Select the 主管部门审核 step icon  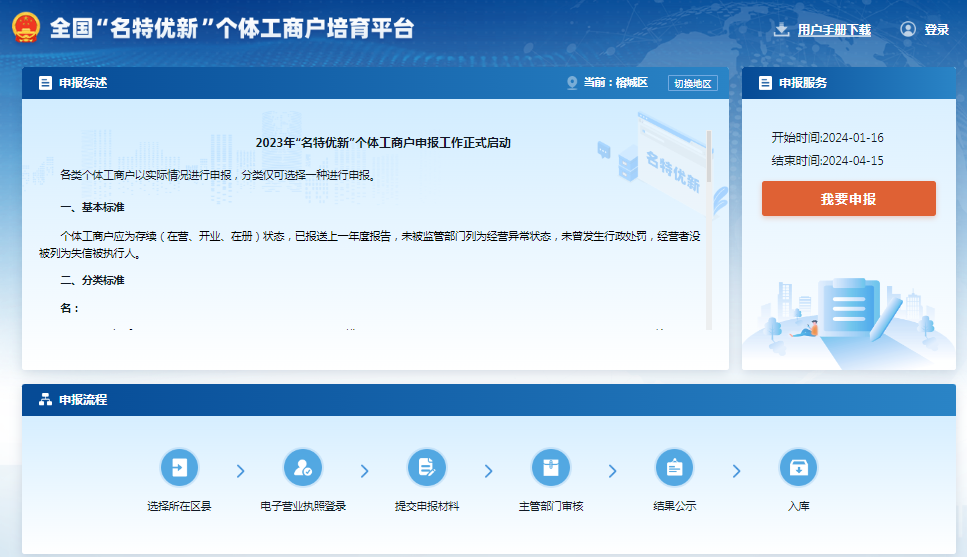[x=551, y=467]
